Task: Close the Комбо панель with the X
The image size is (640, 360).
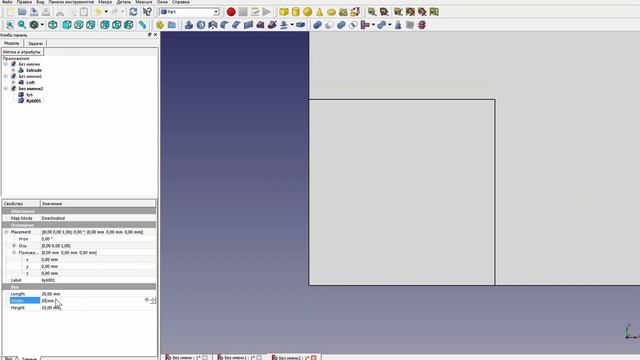Action: coord(155,35)
